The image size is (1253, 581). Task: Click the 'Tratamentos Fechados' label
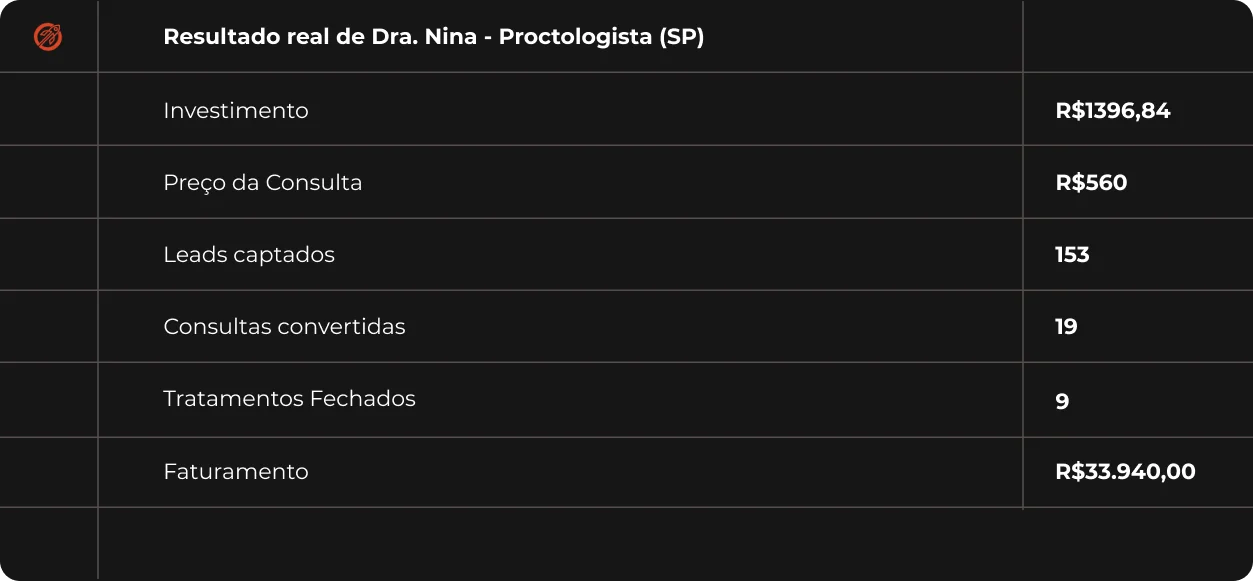[289, 399]
